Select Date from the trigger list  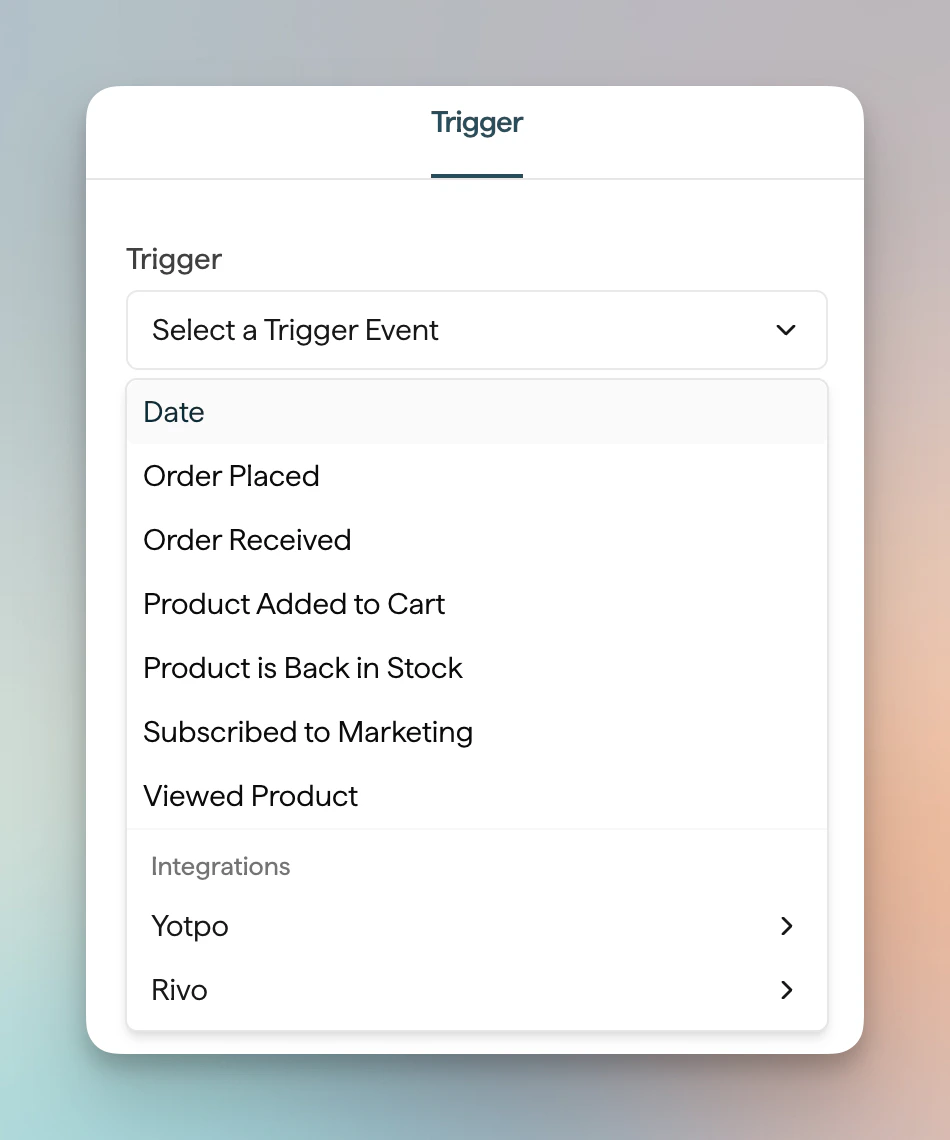pyautogui.click(x=173, y=412)
